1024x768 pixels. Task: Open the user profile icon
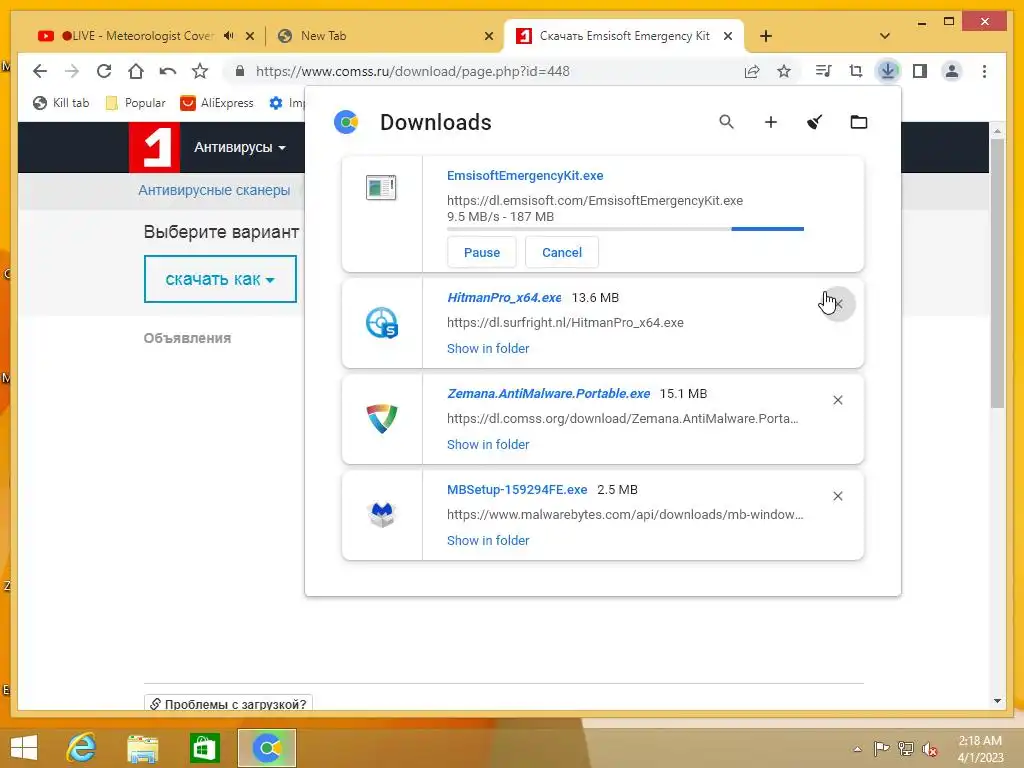coord(952,71)
